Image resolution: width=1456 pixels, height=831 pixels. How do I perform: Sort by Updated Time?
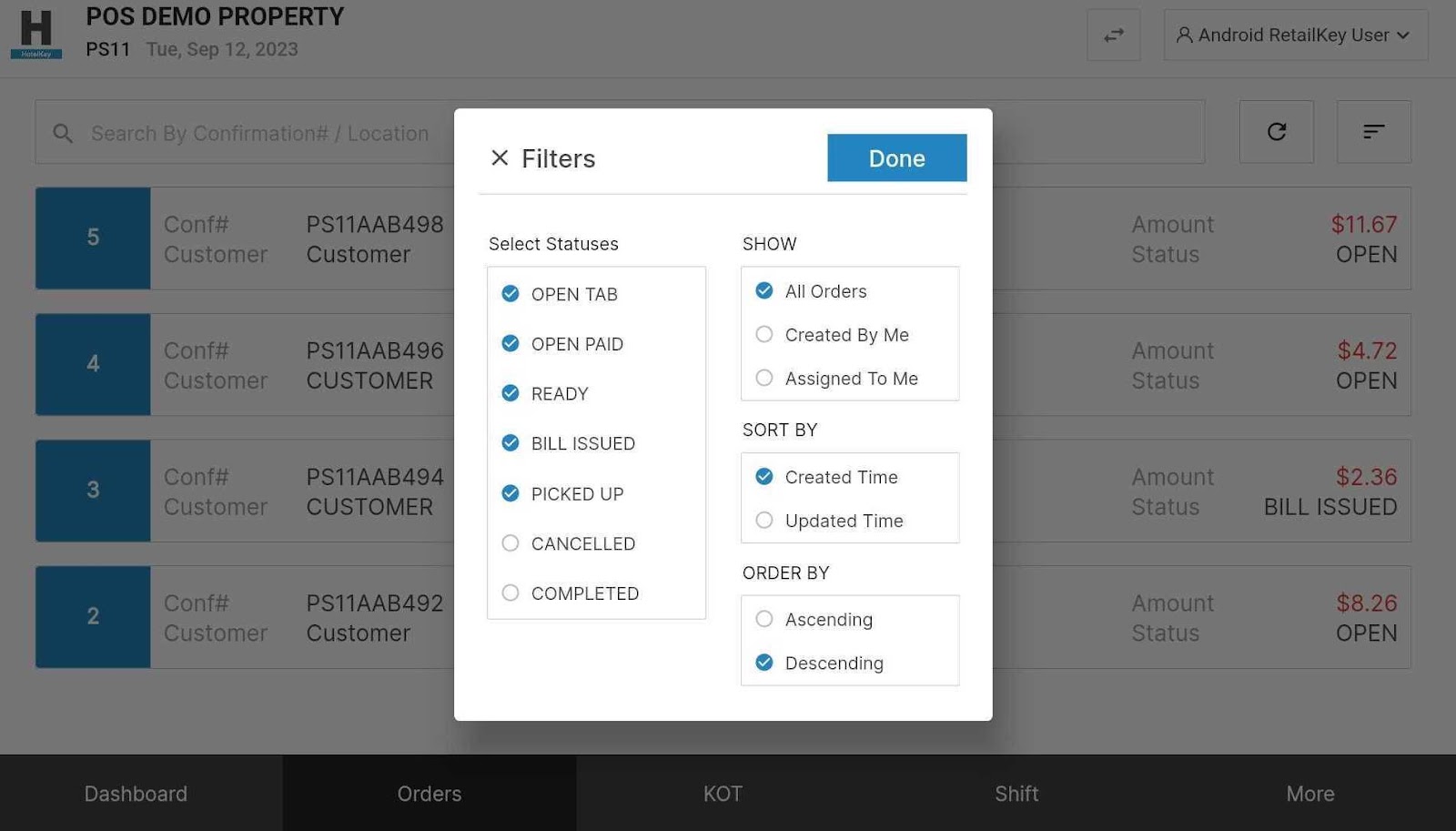[x=764, y=521]
